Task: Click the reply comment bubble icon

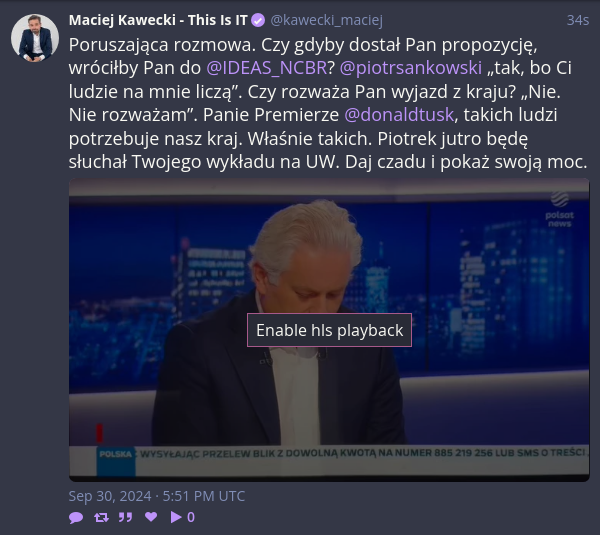Action: (x=76, y=517)
